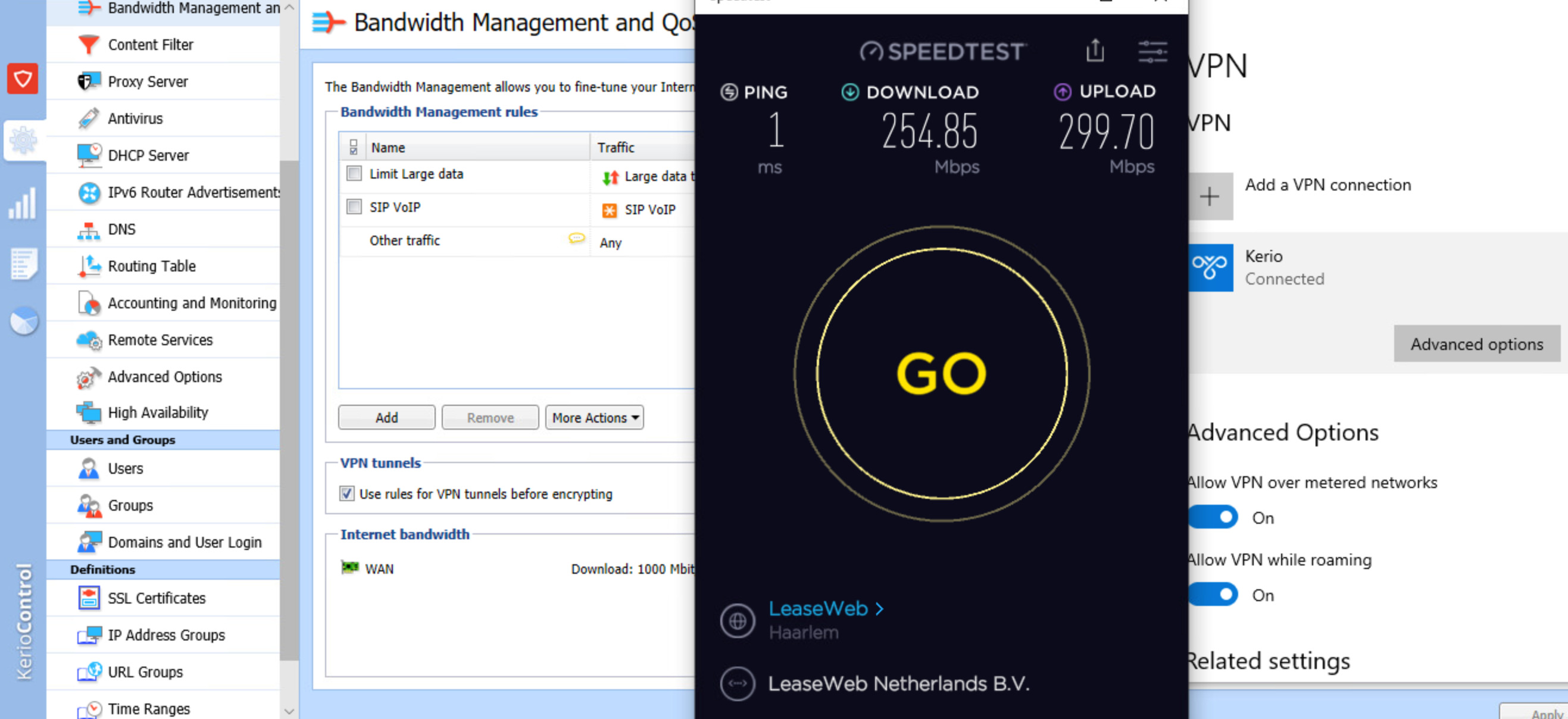Disable Allow VPN while roaming toggle
The image size is (1568, 719).
[x=1213, y=594]
